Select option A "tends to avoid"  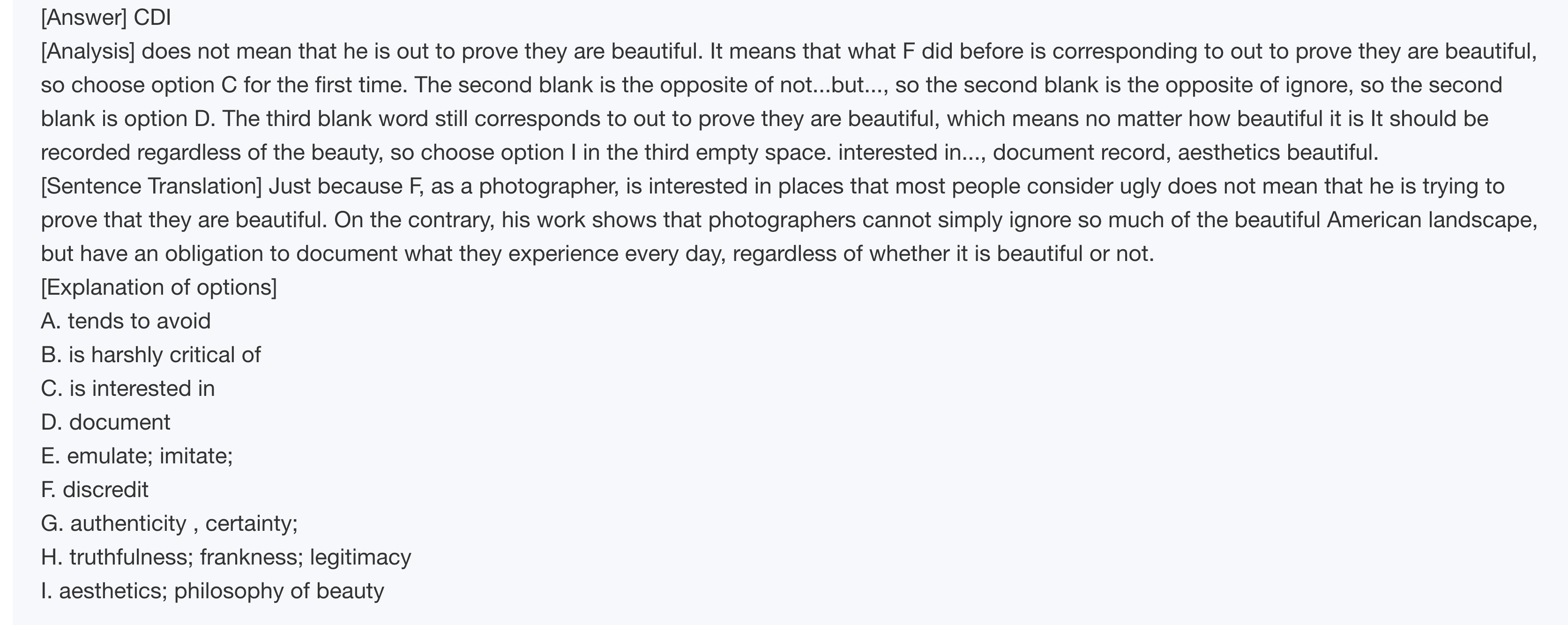(126, 321)
